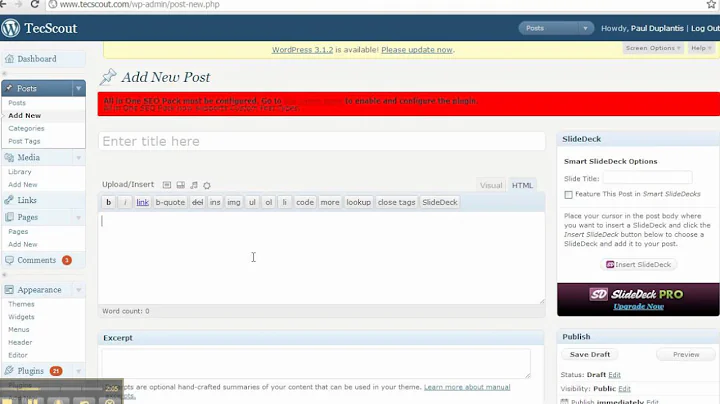Click the Save Draft button
720x404 pixels.
click(x=590, y=354)
